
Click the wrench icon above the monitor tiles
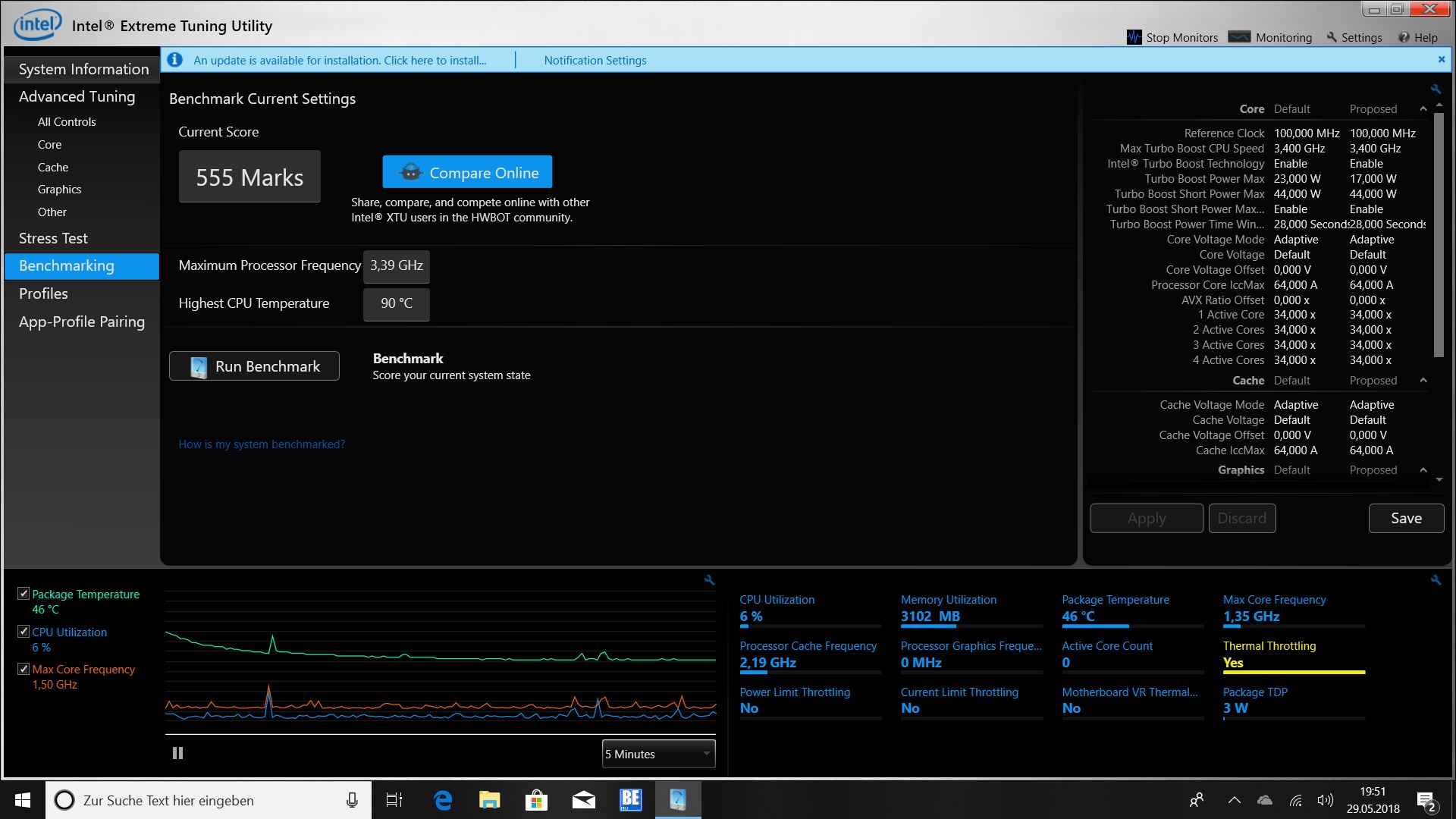click(x=1436, y=580)
